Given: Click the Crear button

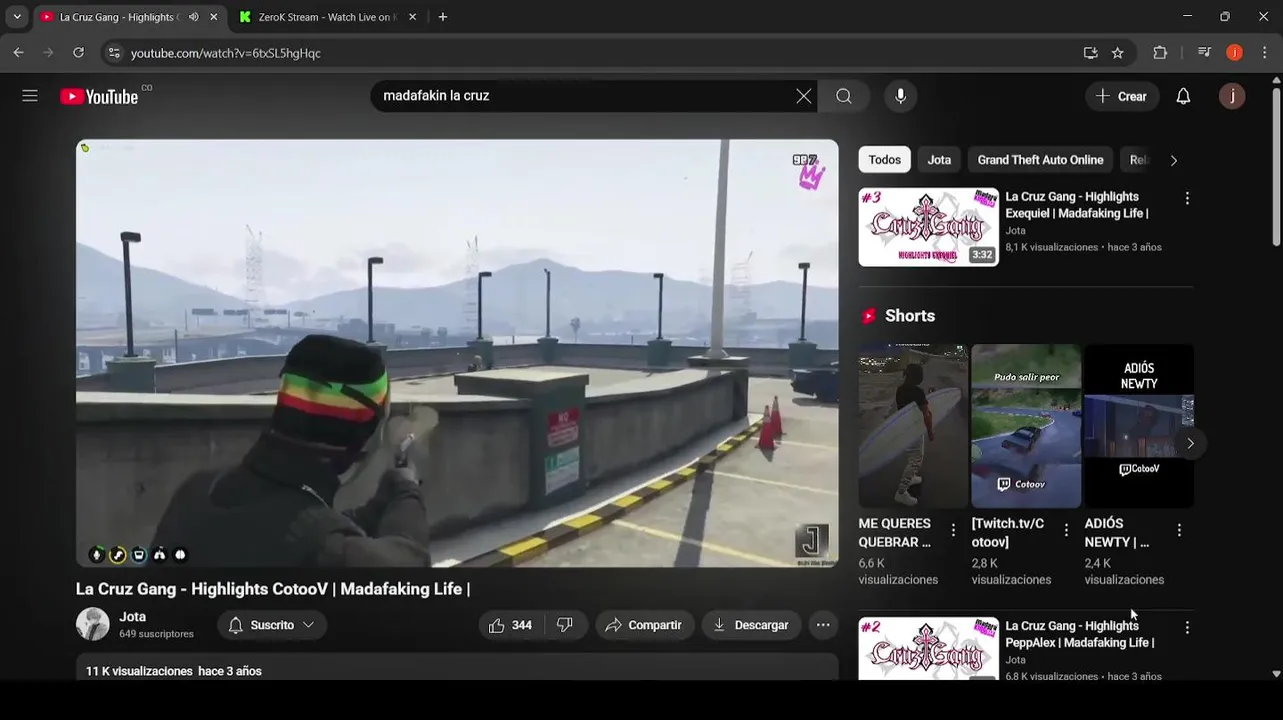Looking at the screenshot, I should (1122, 96).
